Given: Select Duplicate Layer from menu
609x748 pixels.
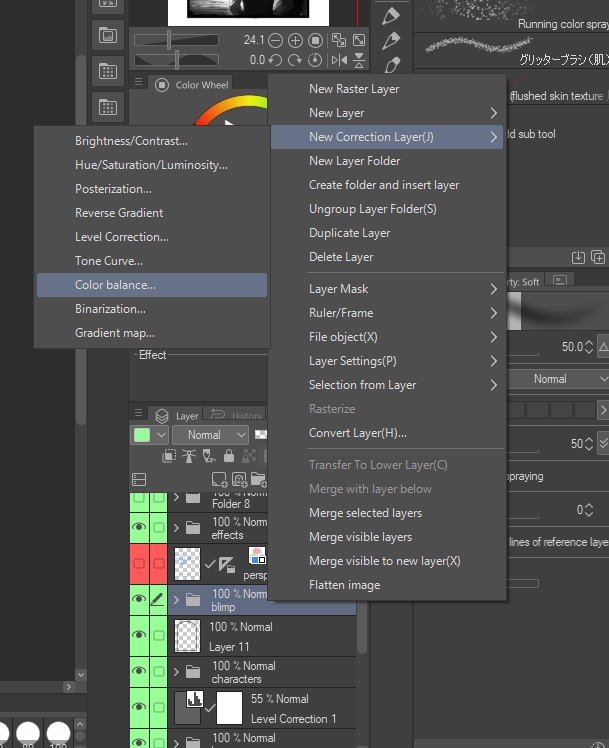Looking at the screenshot, I should 387,233.
